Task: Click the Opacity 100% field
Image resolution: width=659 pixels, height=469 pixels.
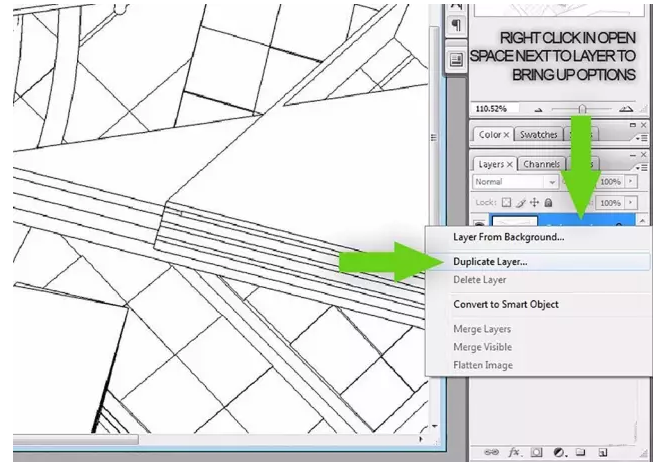Action: [x=610, y=182]
